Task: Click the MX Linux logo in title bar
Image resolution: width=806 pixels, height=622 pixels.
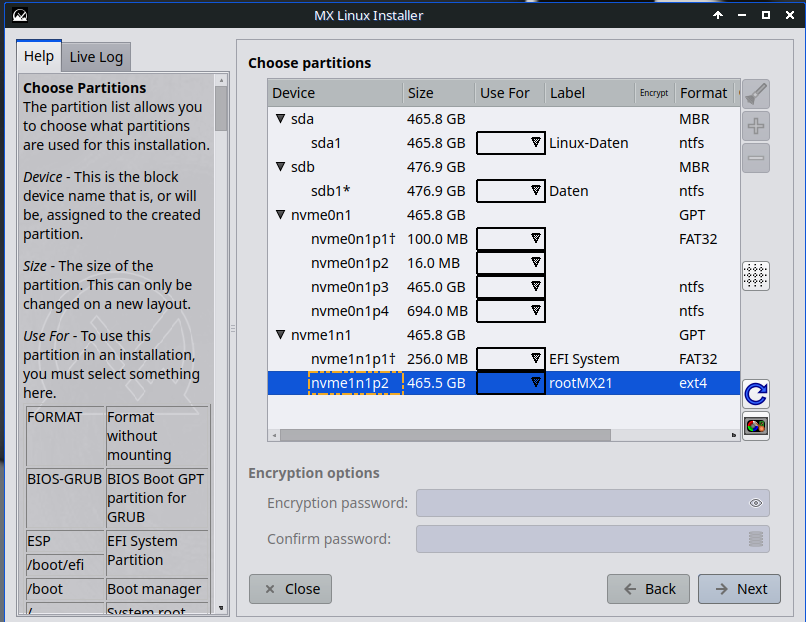Action: click(20, 15)
